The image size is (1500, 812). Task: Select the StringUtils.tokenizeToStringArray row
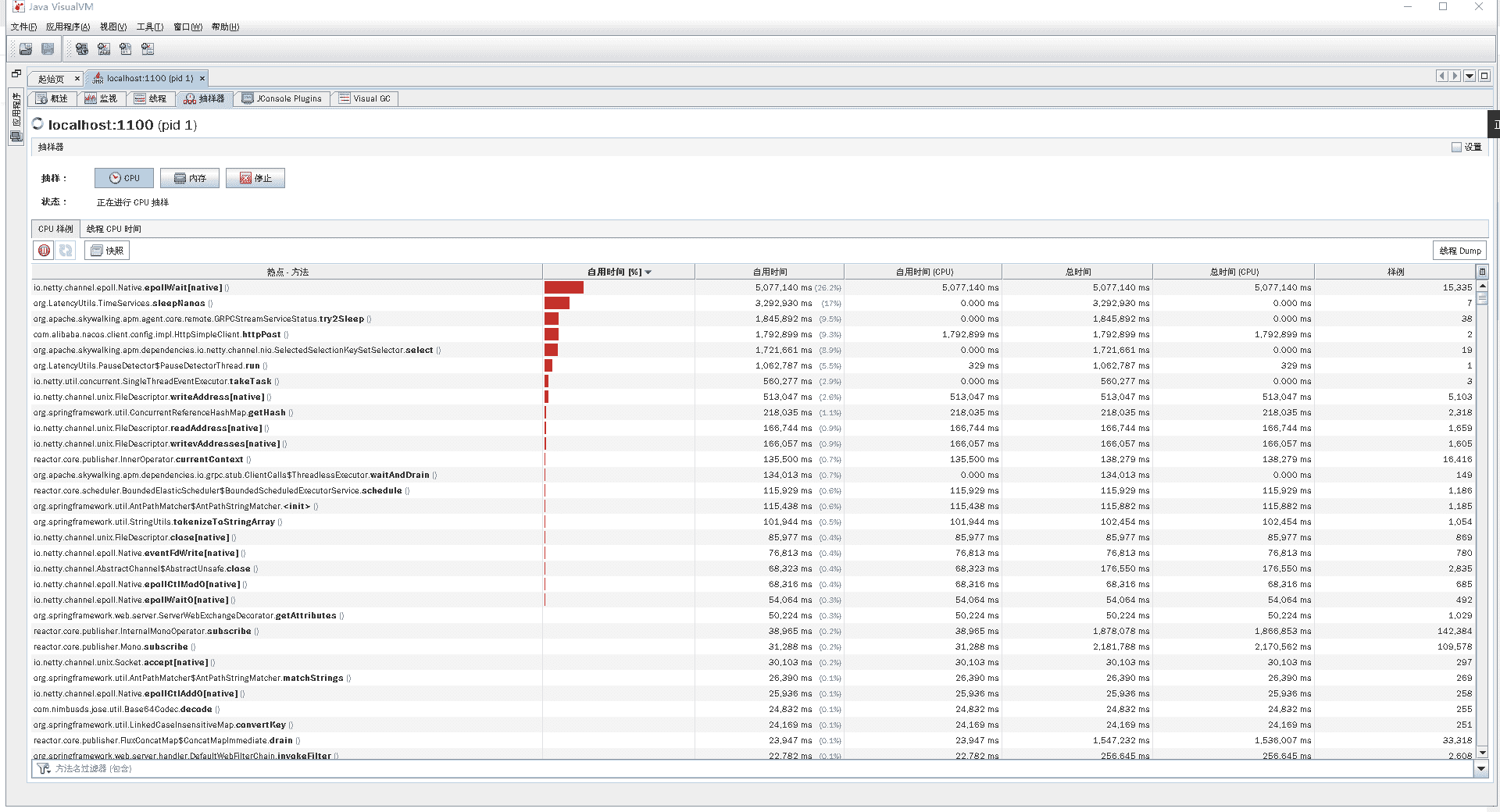(753, 522)
